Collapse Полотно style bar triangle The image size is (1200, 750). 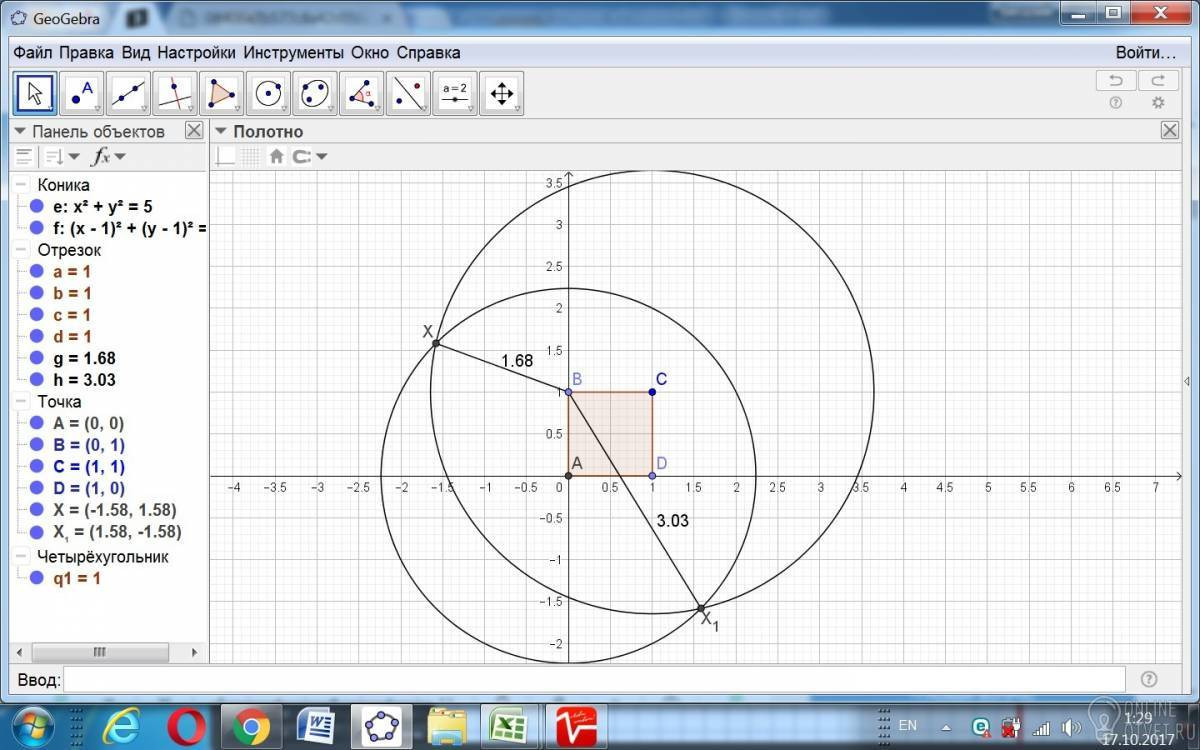222,131
